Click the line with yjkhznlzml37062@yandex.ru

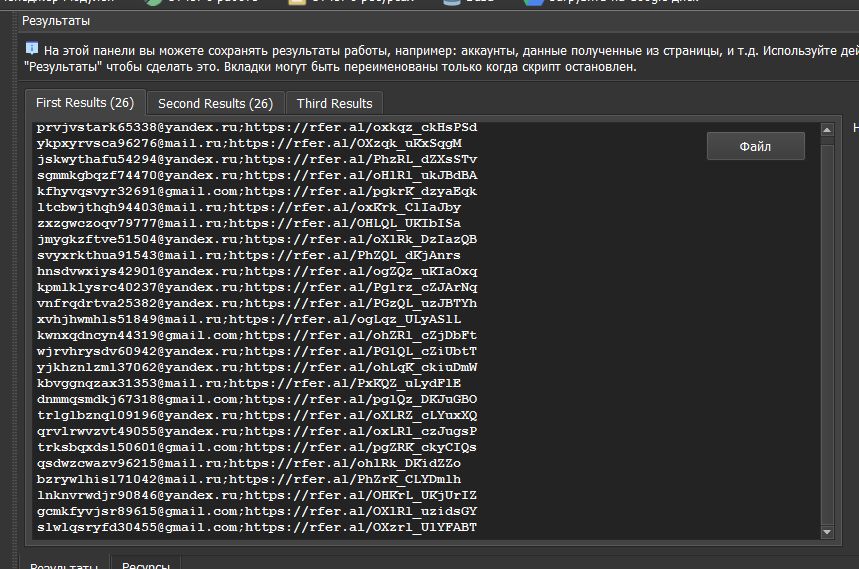[257, 367]
